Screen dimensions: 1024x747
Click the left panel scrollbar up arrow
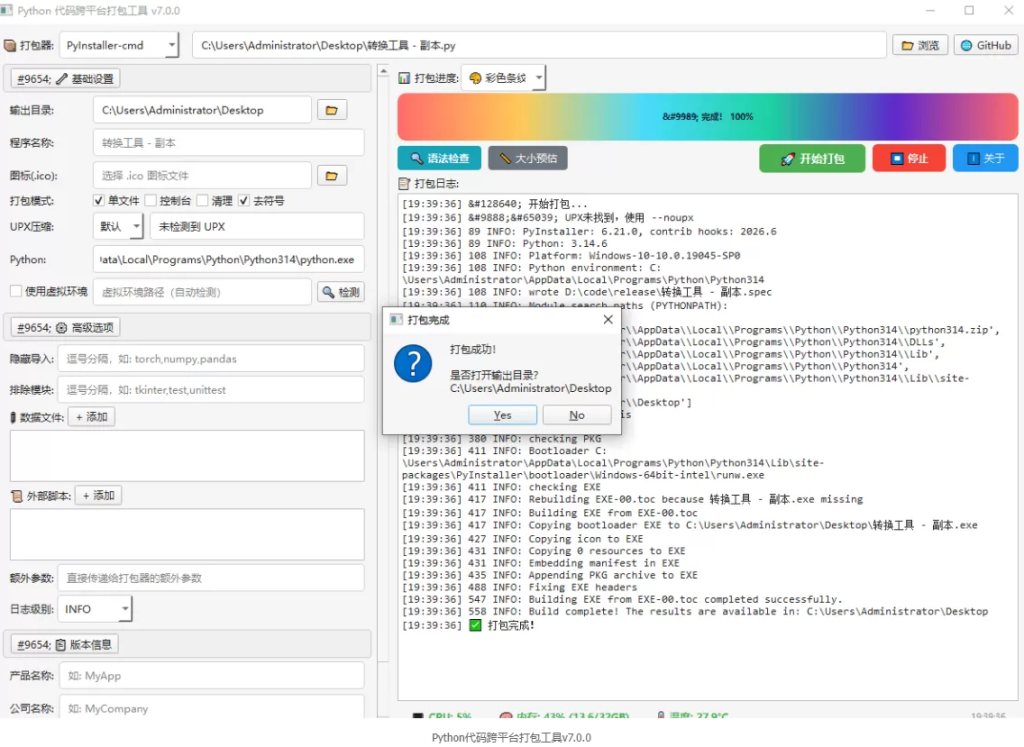(x=383, y=71)
